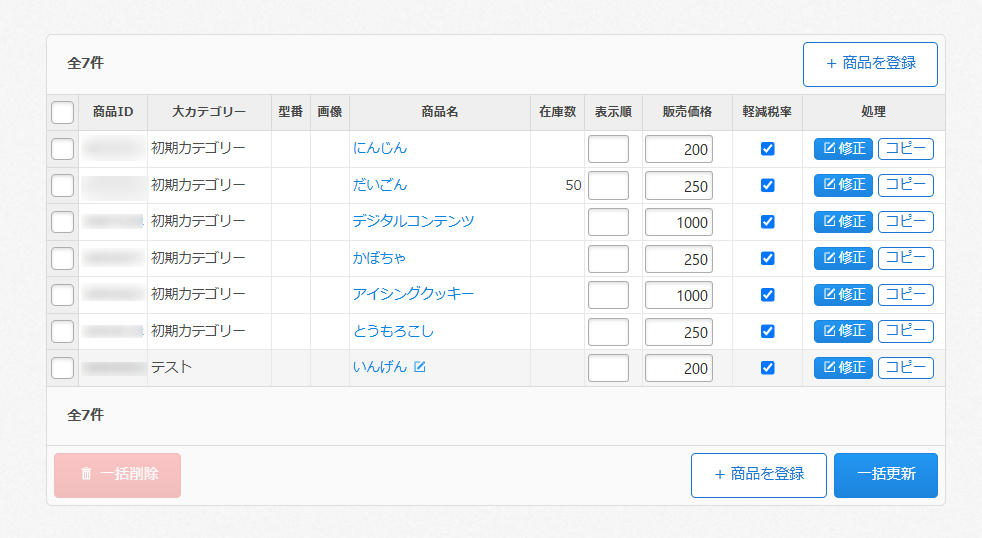Viewport: 982px width, 538px height.
Task: Click 修正 edit button for とうもろこし
Action: pyautogui.click(x=843, y=331)
